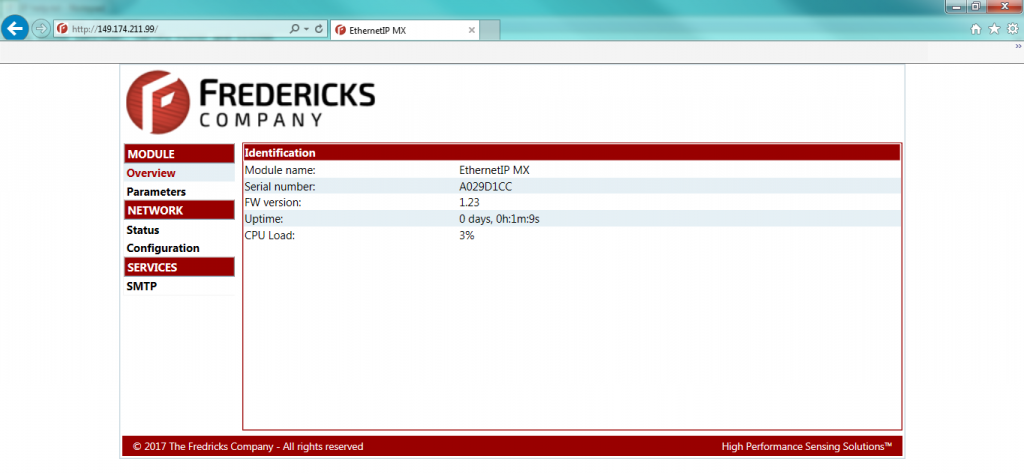
Task: Open the address bar dropdown arrow
Action: tap(306, 29)
